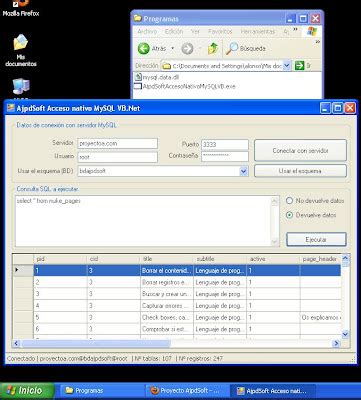Click SQL text area scrollbar down arrow
Image resolution: width=361 pixels, height=400 pixels.
(275, 242)
